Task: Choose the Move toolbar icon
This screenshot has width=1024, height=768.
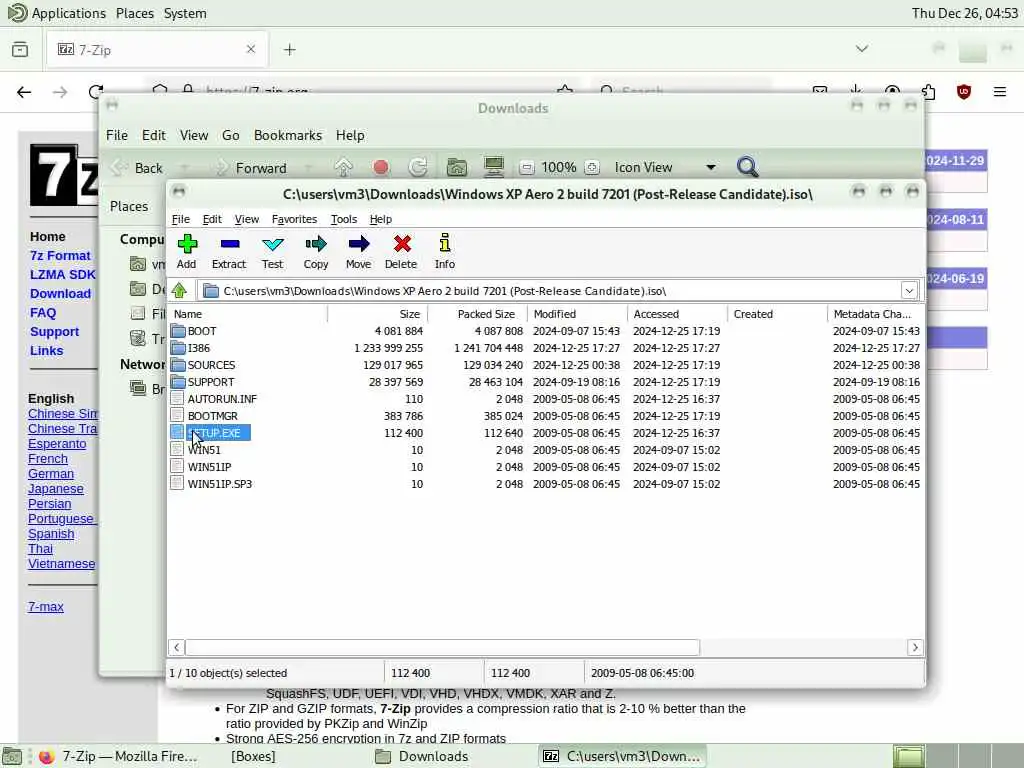Action: point(359,251)
